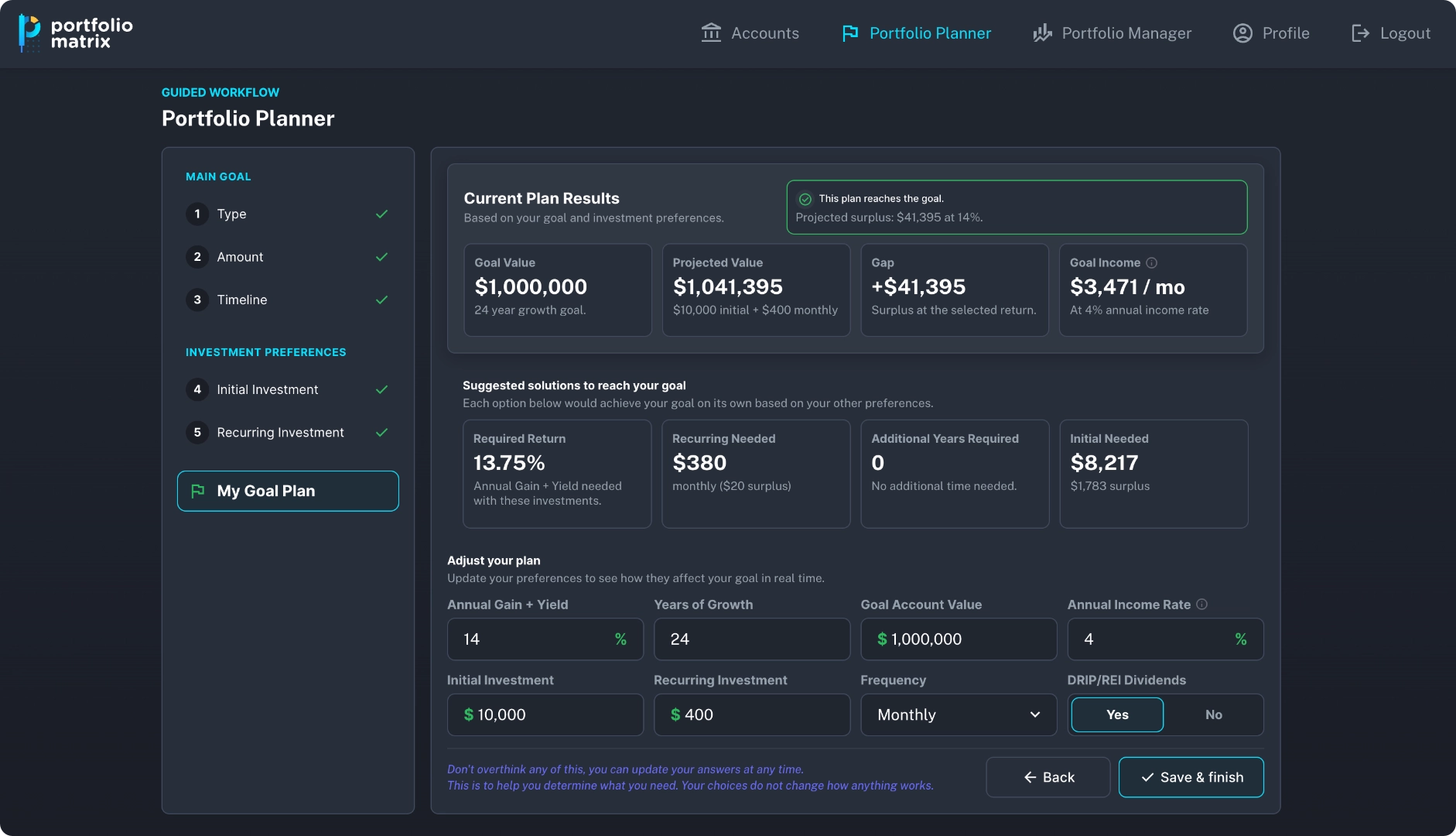Image resolution: width=1456 pixels, height=836 pixels.
Task: Click the green checkmark beside Timeline step
Action: [381, 300]
